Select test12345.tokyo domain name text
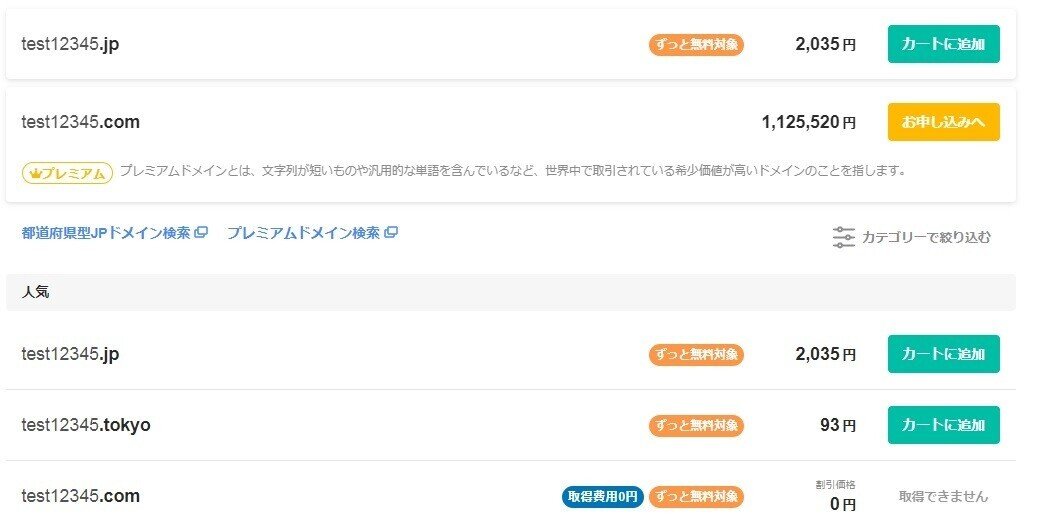Screen dimensions: 1052x519 [x=86, y=425]
